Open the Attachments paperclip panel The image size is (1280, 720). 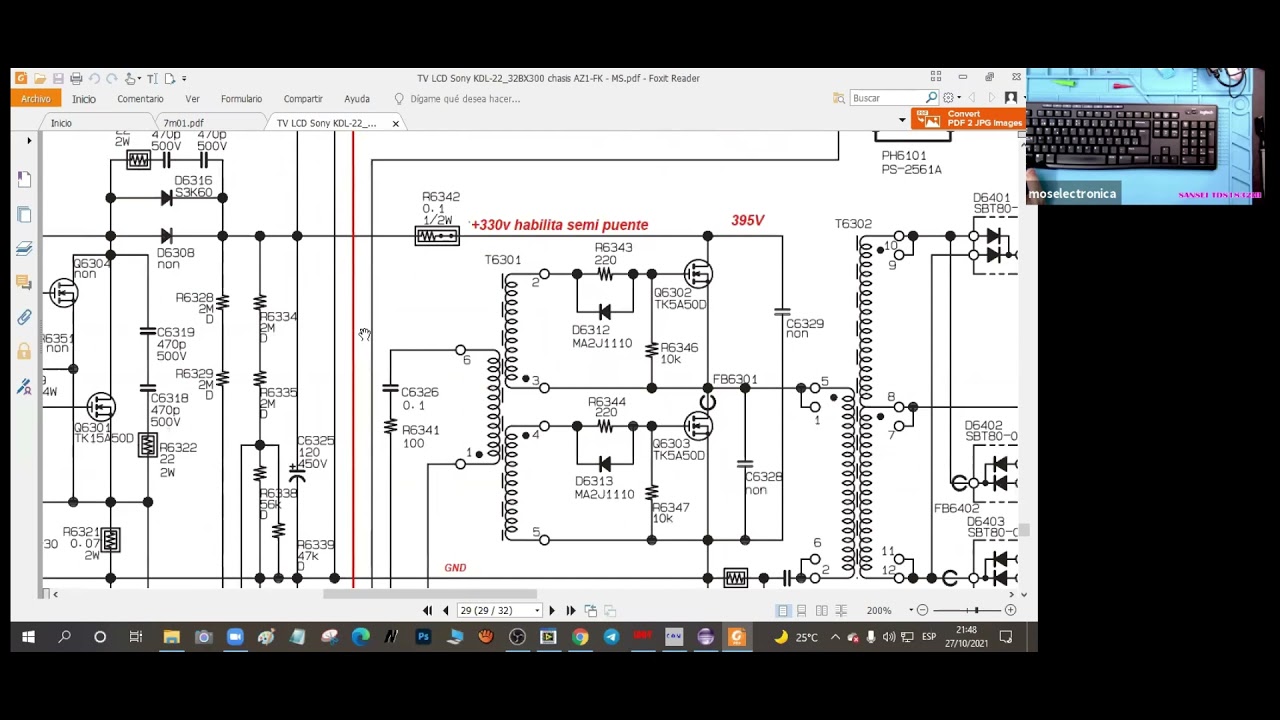click(24, 318)
